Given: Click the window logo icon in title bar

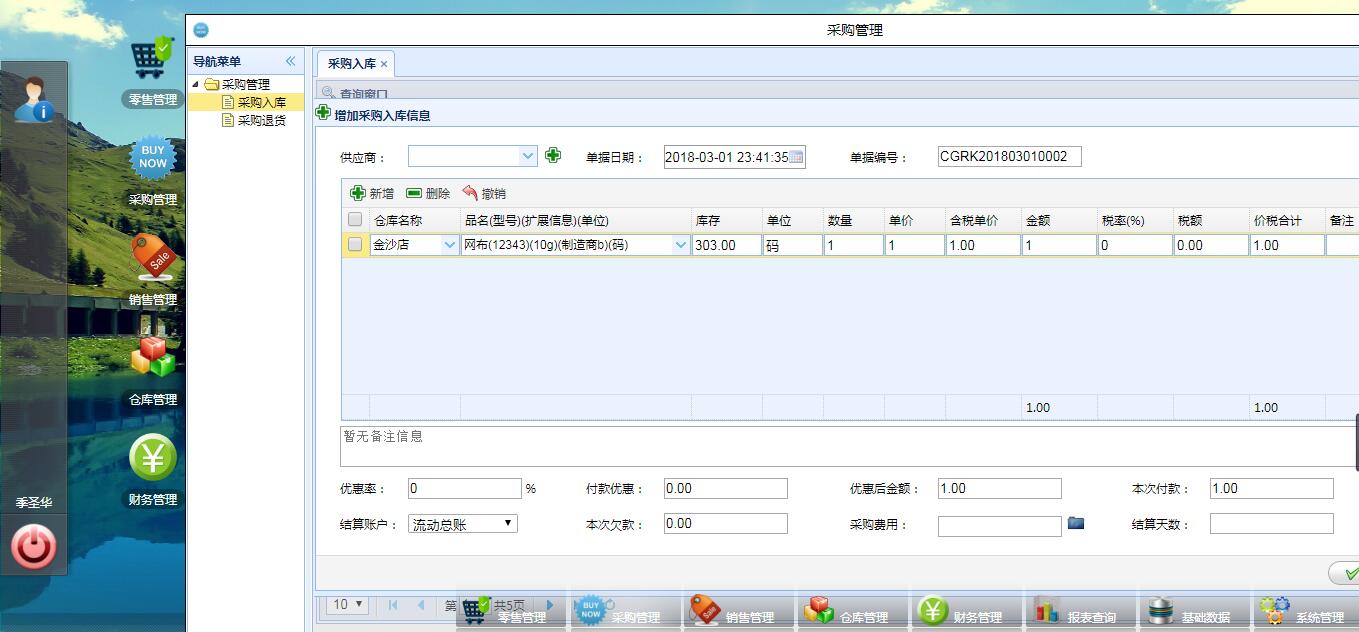Looking at the screenshot, I should click(201, 30).
